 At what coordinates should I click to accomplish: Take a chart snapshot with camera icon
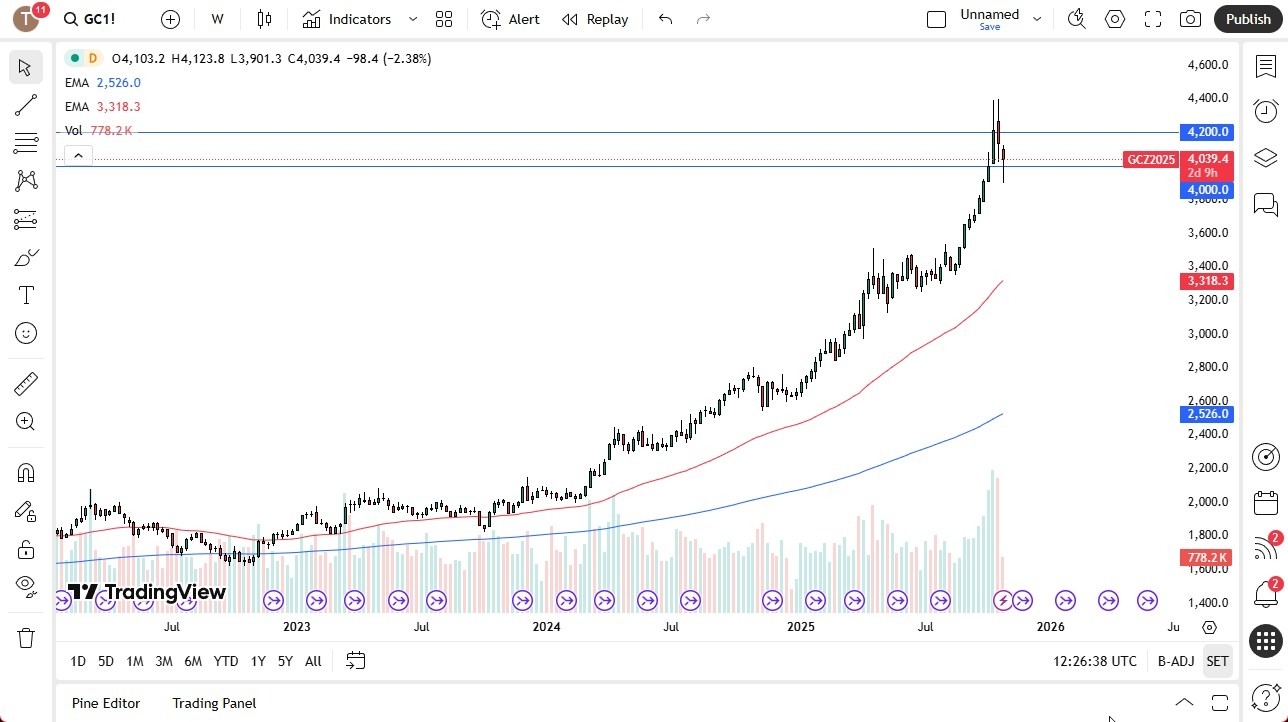click(1190, 18)
